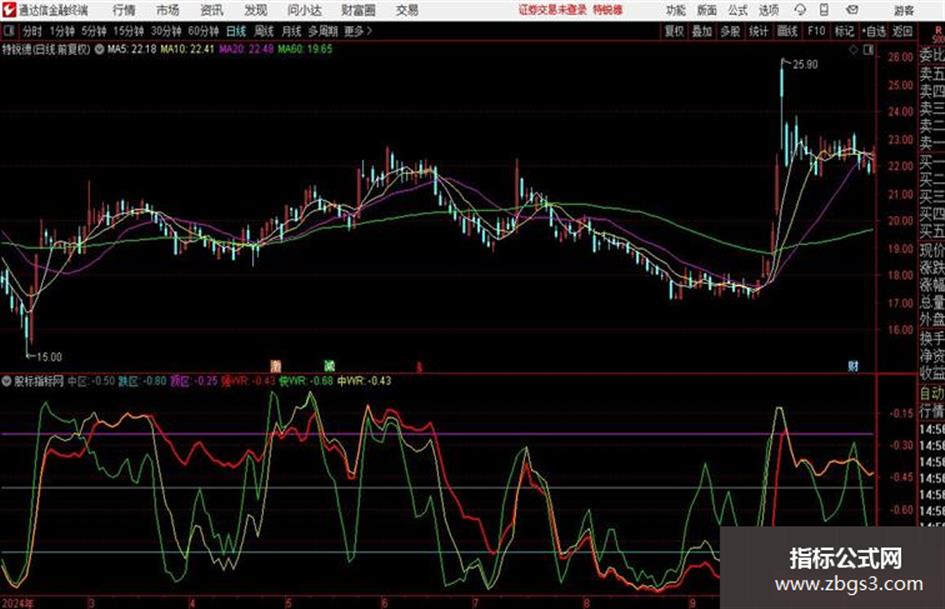Open the 选项 menu
This screenshot has height=609, width=945.
pyautogui.click(x=769, y=10)
